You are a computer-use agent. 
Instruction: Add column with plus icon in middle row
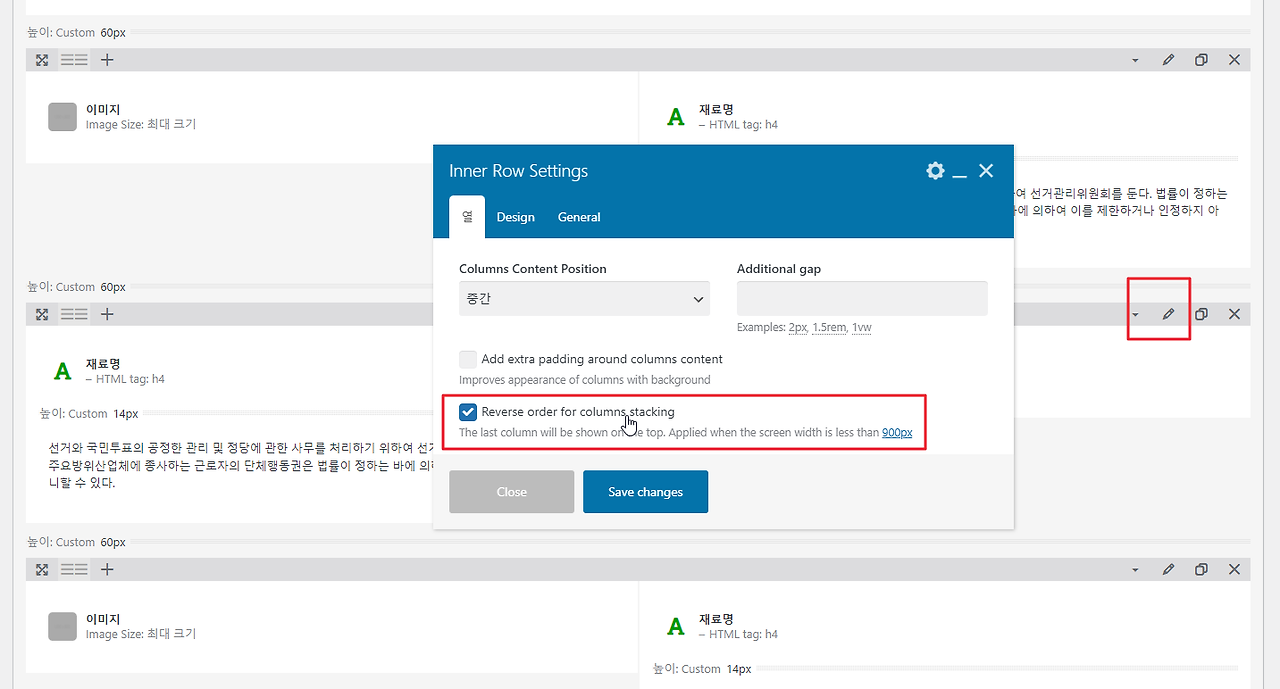coord(107,314)
